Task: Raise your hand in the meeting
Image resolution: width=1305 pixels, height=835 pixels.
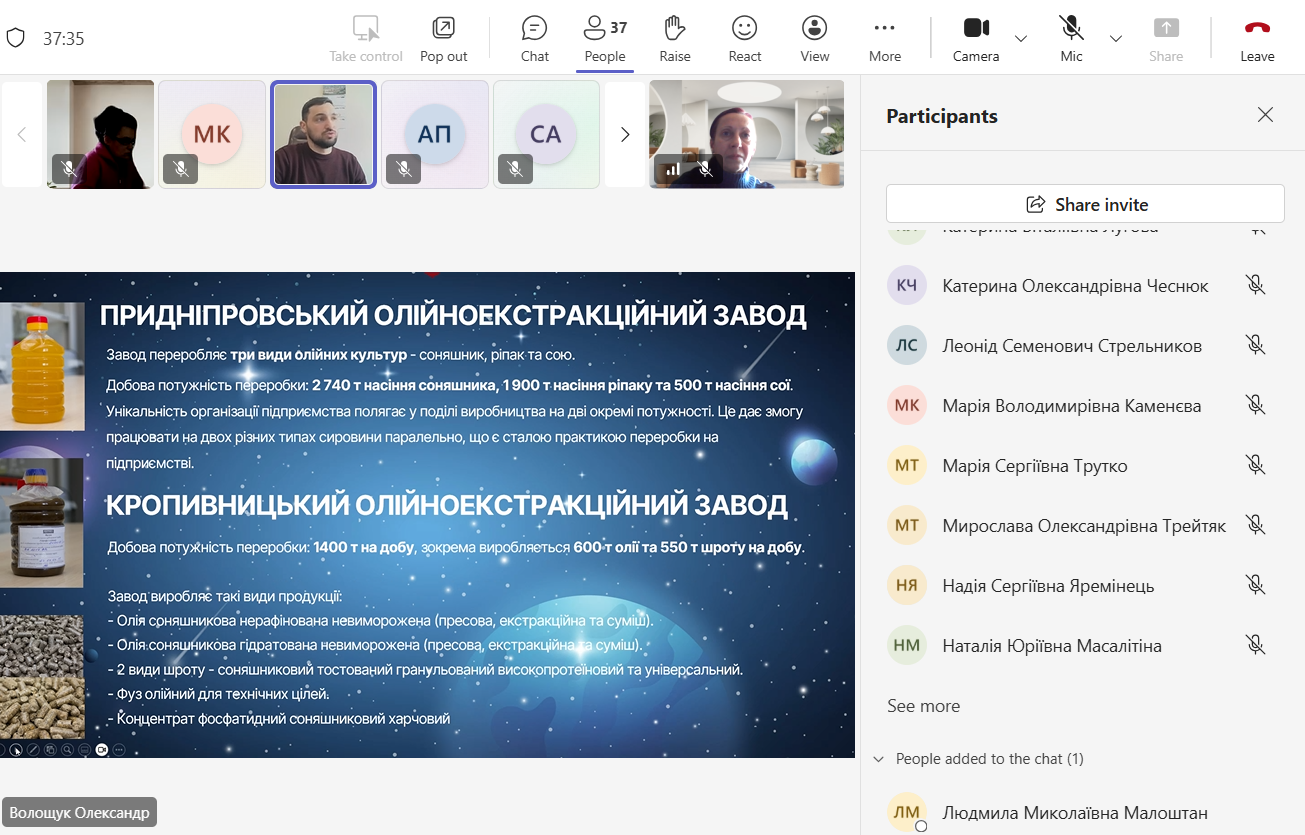Action: tap(674, 38)
